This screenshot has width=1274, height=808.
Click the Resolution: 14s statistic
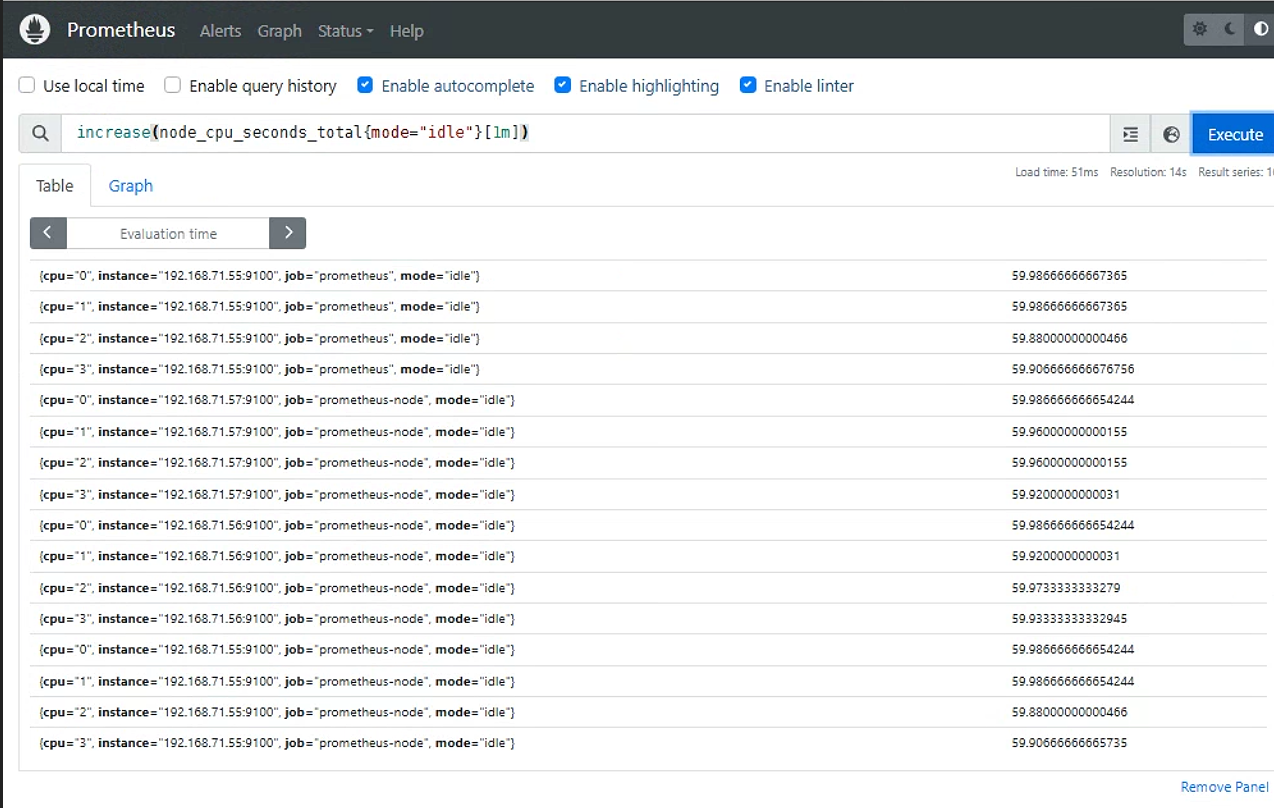pos(1148,172)
